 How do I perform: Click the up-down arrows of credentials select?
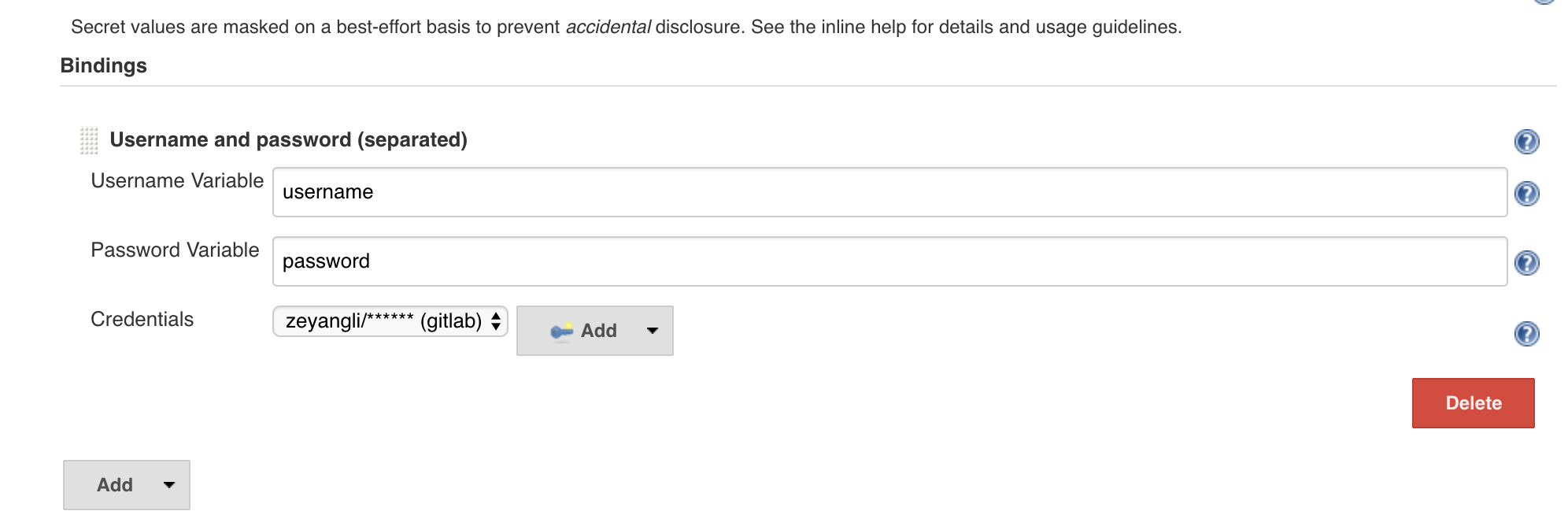496,321
